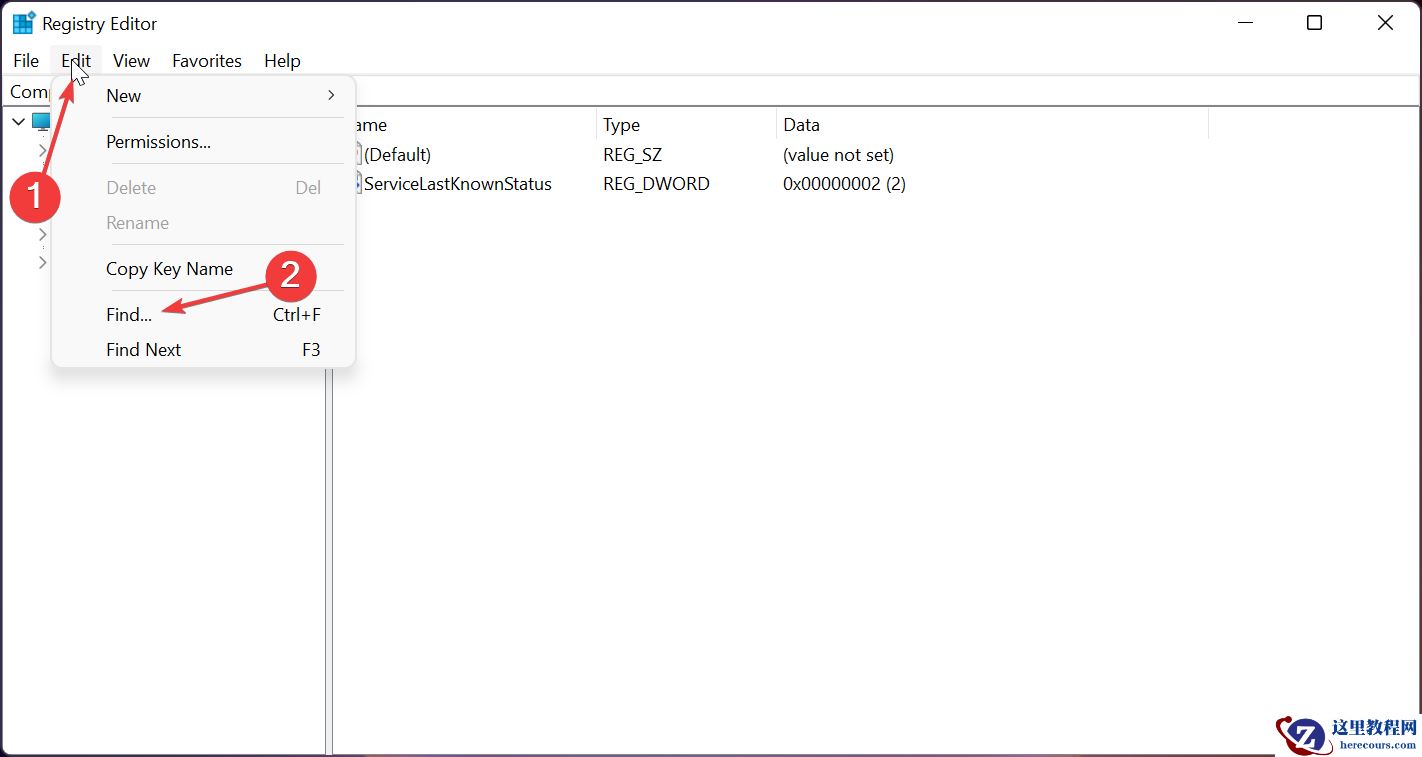Open the New submenu arrow
This screenshot has height=757, width=1422.
[330, 96]
